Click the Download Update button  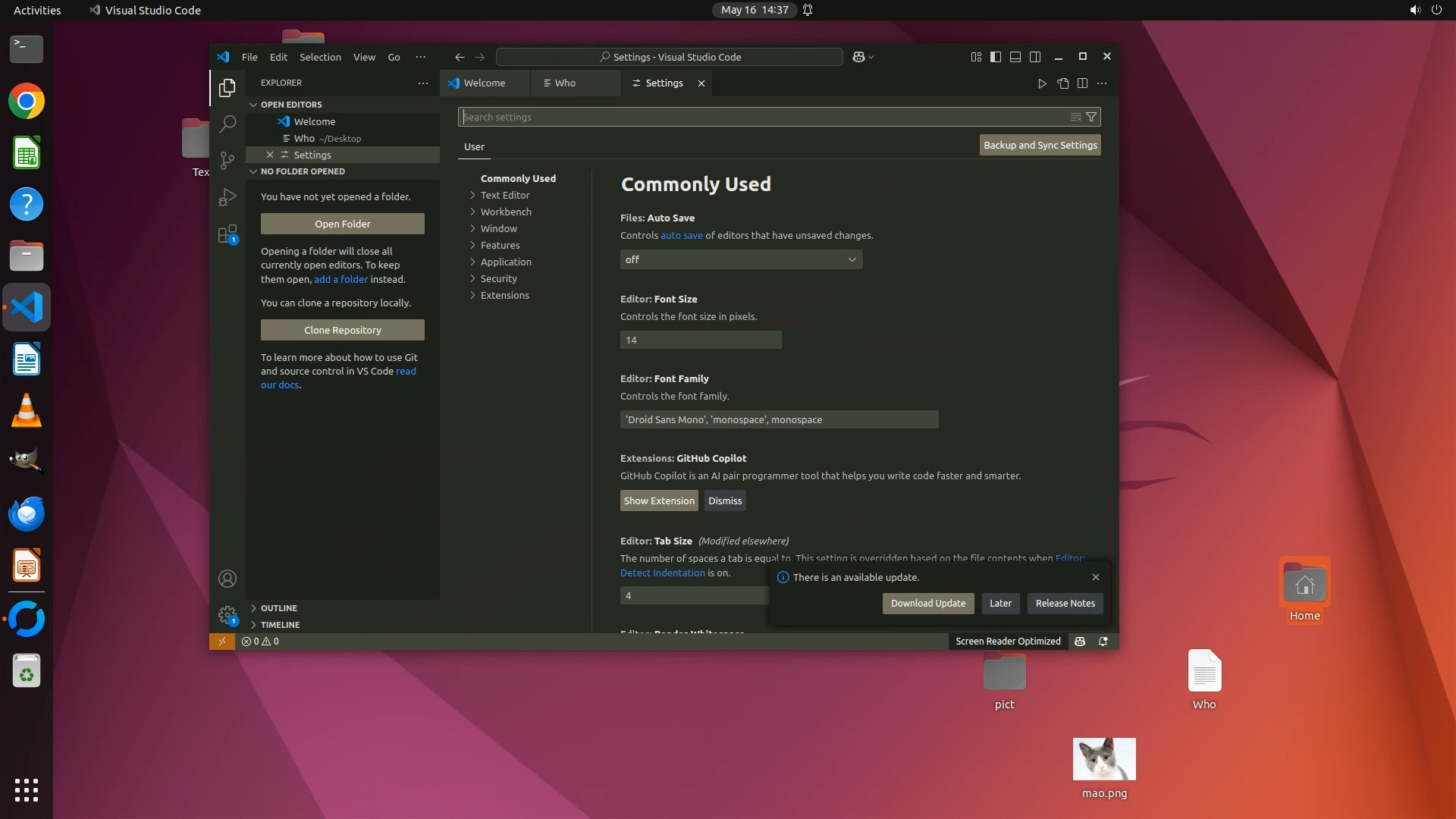tap(927, 604)
